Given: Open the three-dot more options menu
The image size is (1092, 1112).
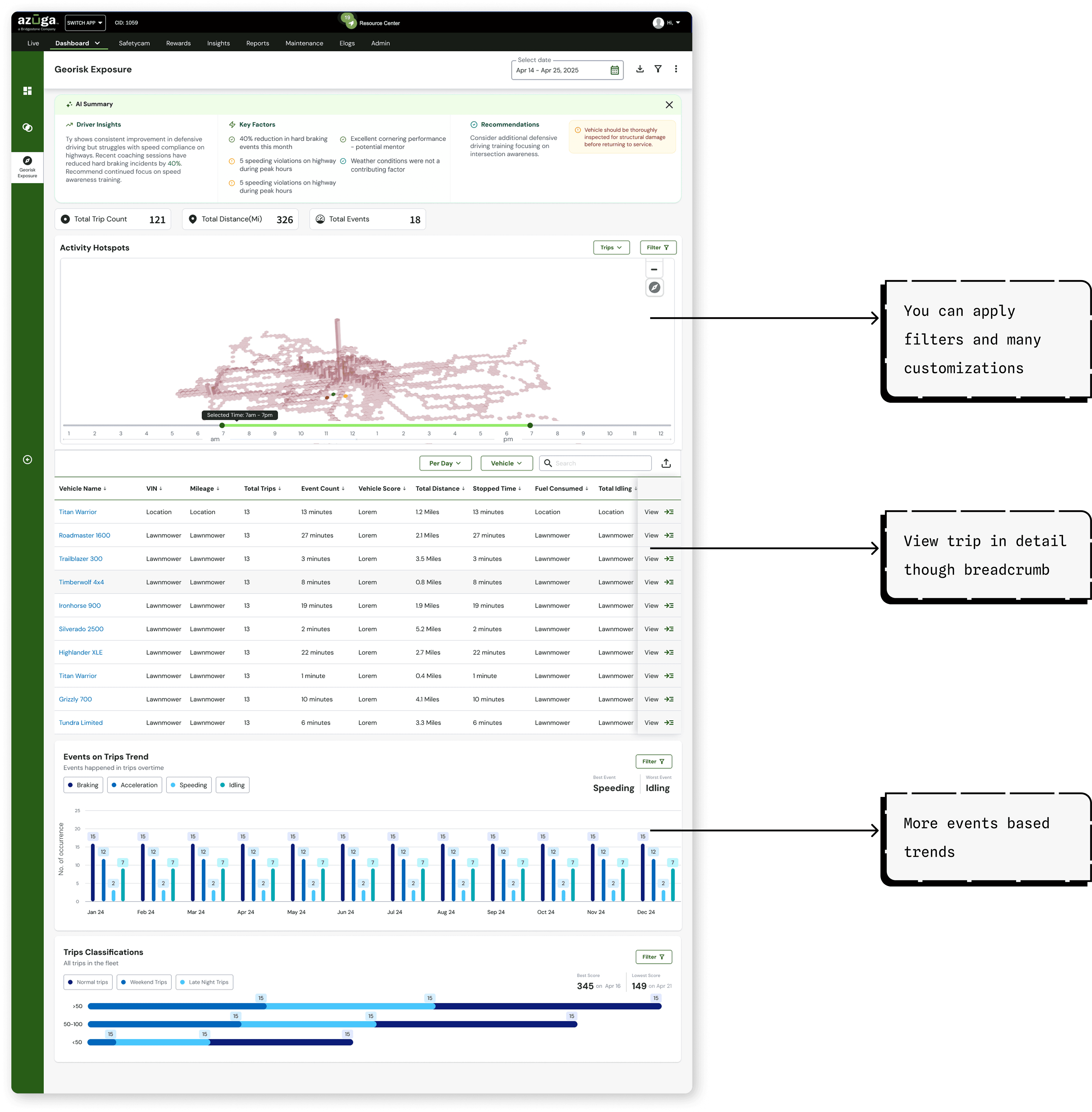Looking at the screenshot, I should pyautogui.click(x=676, y=69).
